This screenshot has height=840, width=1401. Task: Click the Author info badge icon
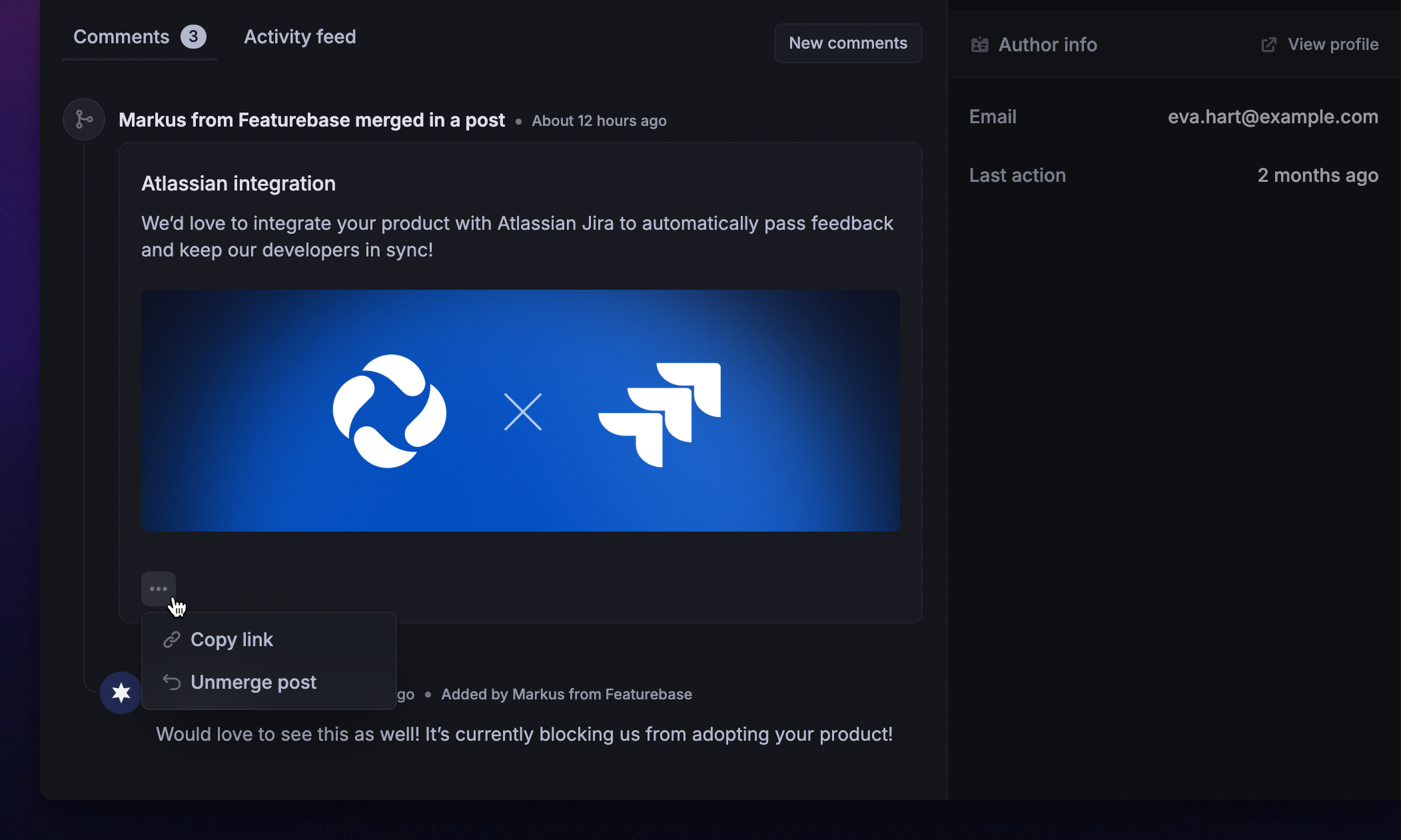(979, 45)
